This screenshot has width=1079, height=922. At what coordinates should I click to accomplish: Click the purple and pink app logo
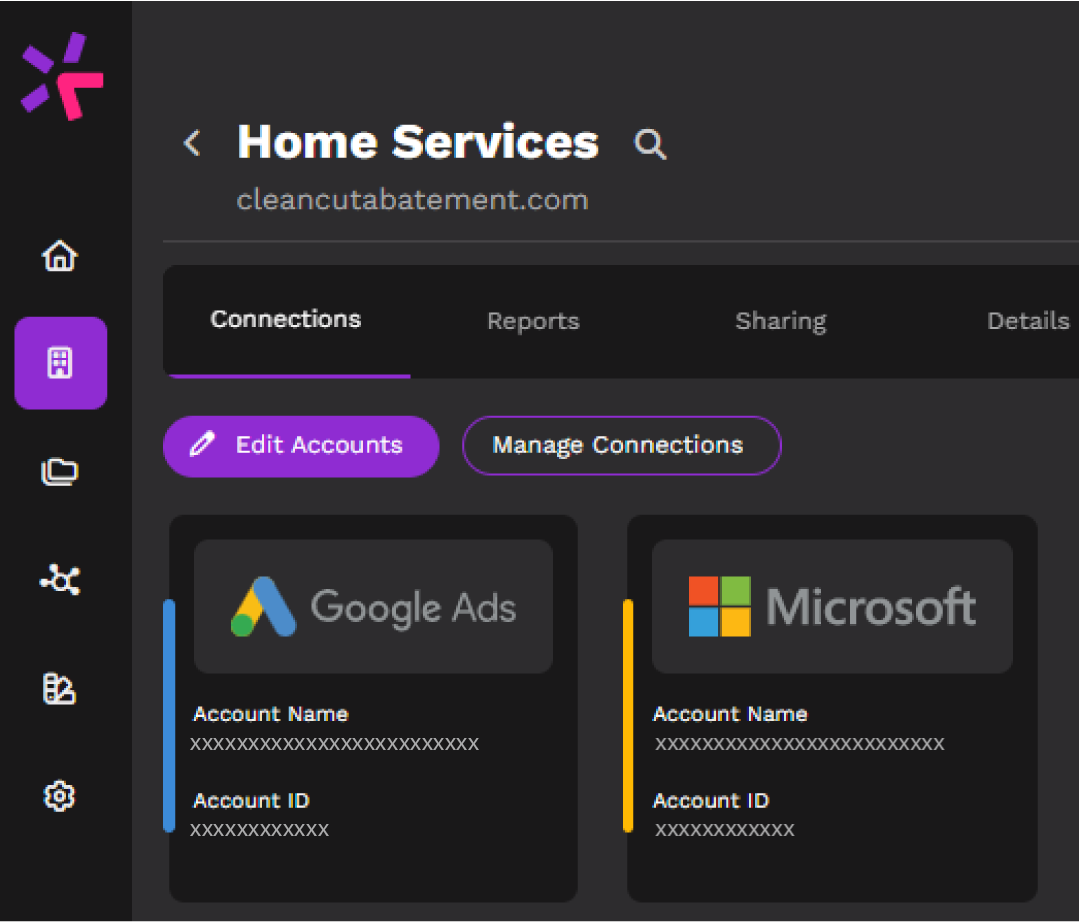(x=62, y=76)
